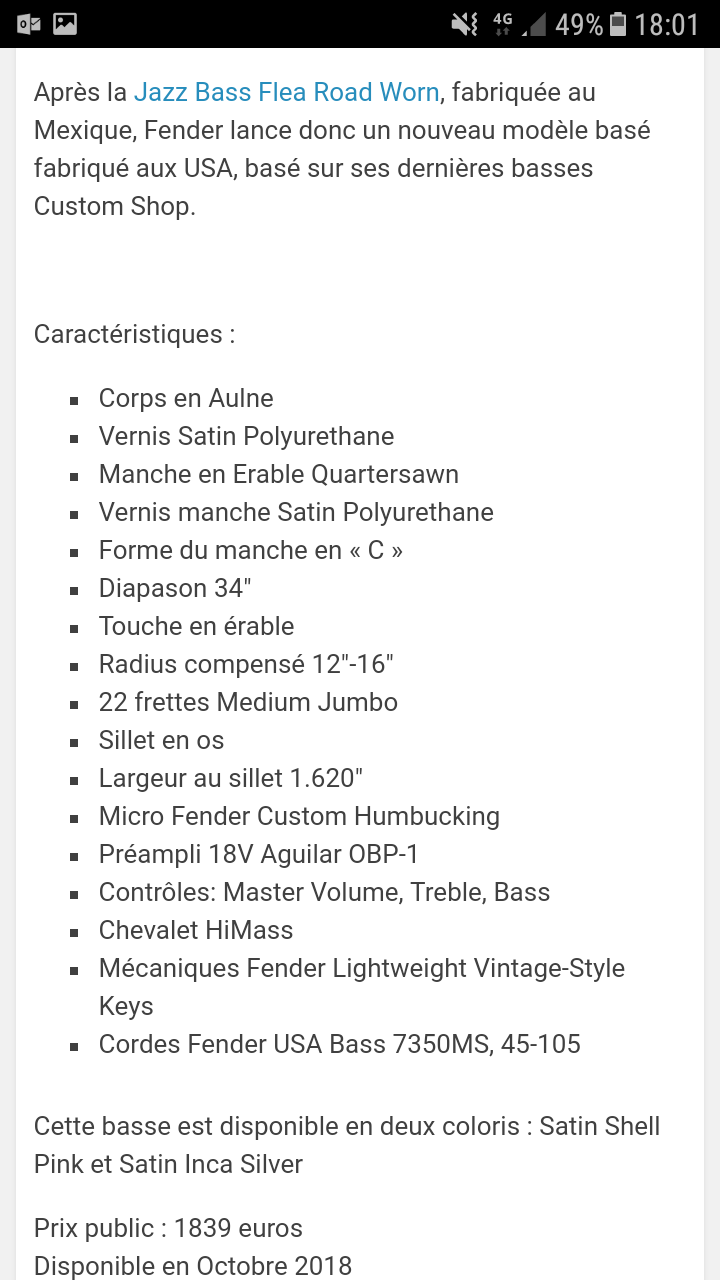This screenshot has height=1280, width=720.
Task: Tap the "Prix public : 1839 euros" text
Action: pyautogui.click(x=168, y=1228)
